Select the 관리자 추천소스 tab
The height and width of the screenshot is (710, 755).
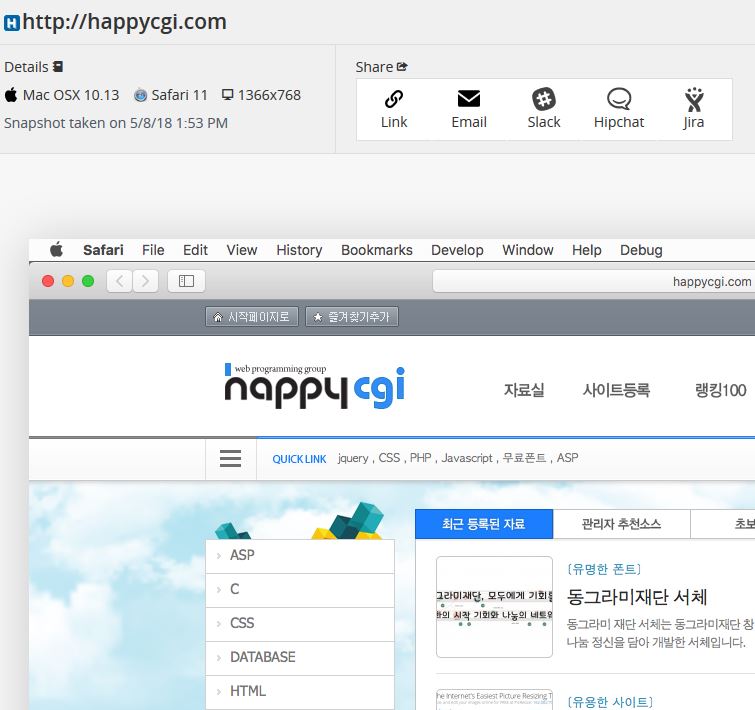click(621, 524)
